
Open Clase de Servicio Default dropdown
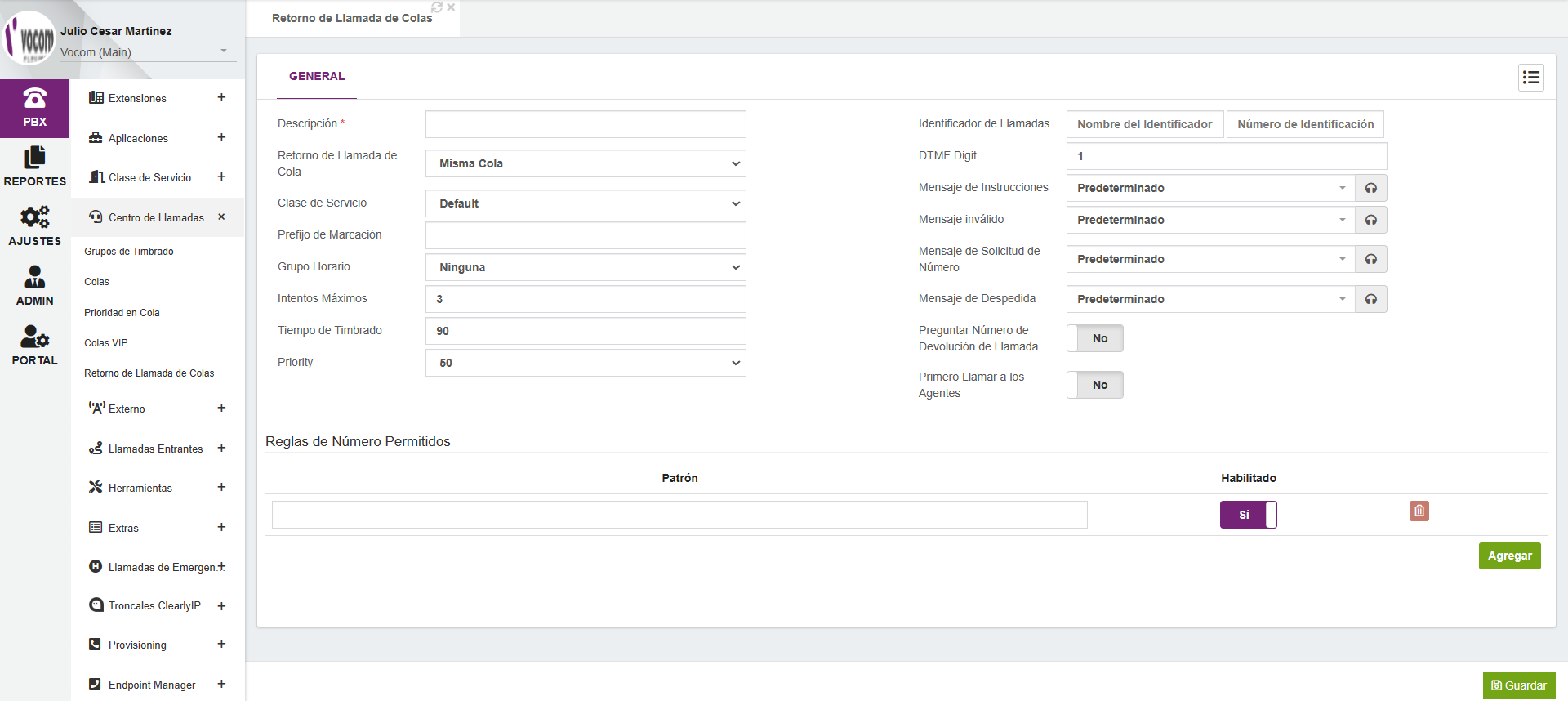tap(586, 203)
